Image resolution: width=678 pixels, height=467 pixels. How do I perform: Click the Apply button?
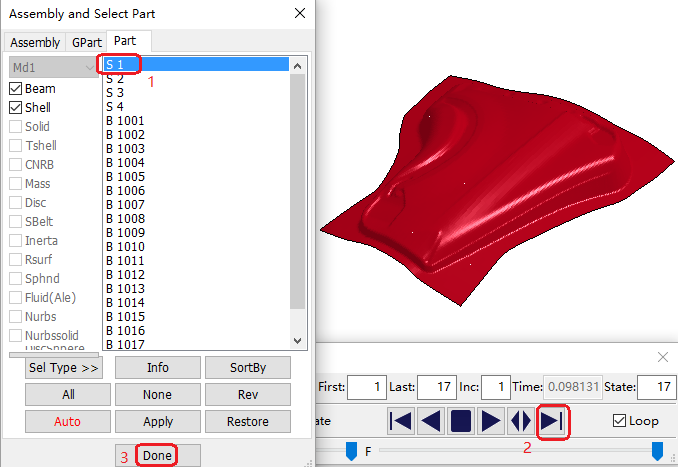158,422
